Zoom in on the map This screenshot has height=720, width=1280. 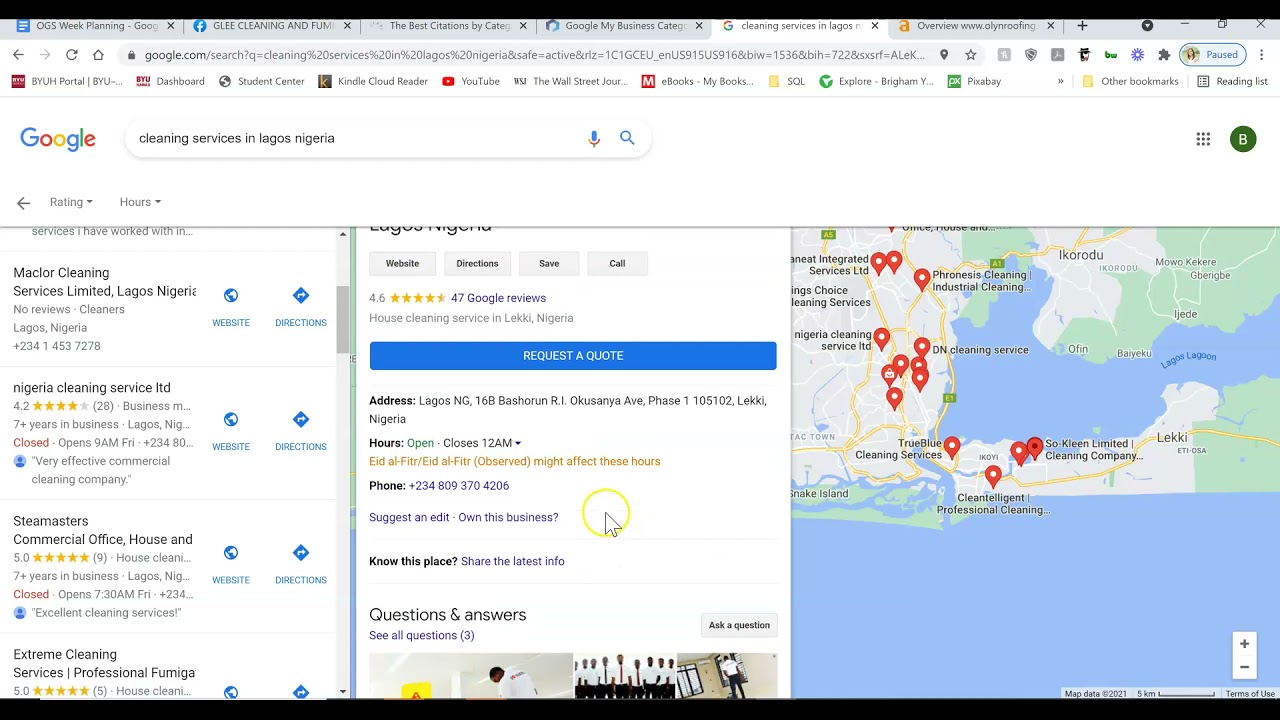1244,643
